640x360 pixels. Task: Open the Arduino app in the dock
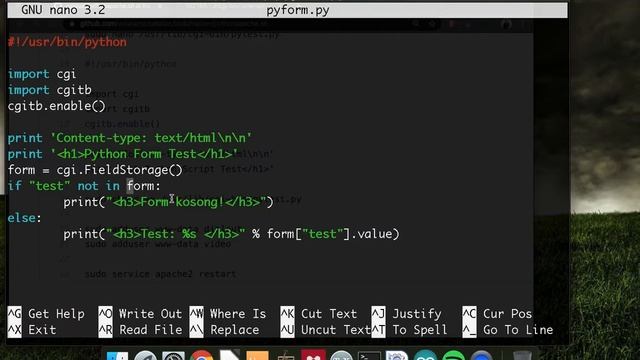tap(425, 355)
